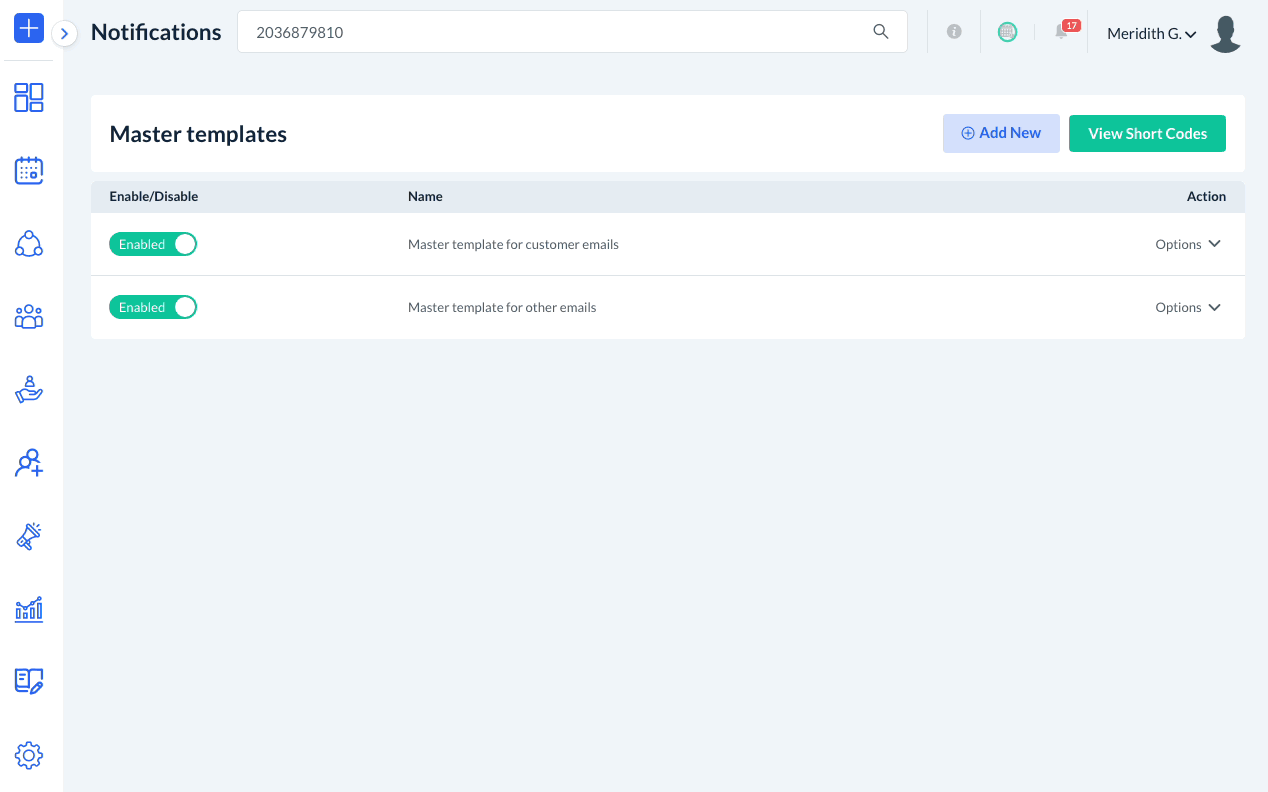The height and width of the screenshot is (792, 1268).
Task: Open the form with pencil icon
Action: [x=29, y=682]
